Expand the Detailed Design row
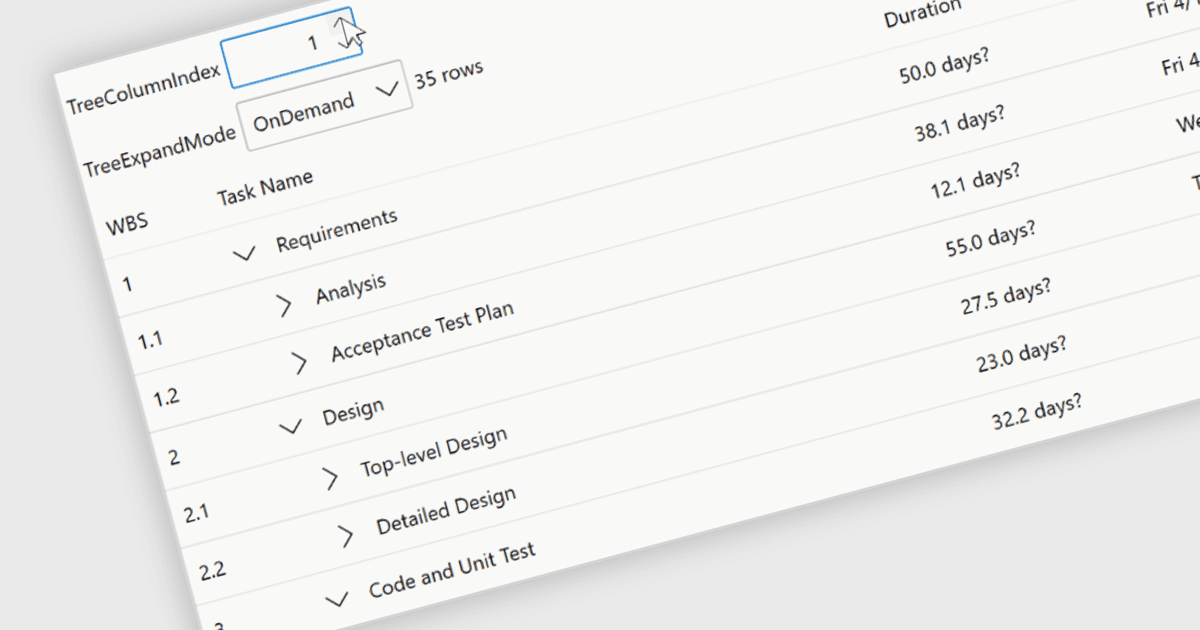The height and width of the screenshot is (630, 1200). coord(346,535)
